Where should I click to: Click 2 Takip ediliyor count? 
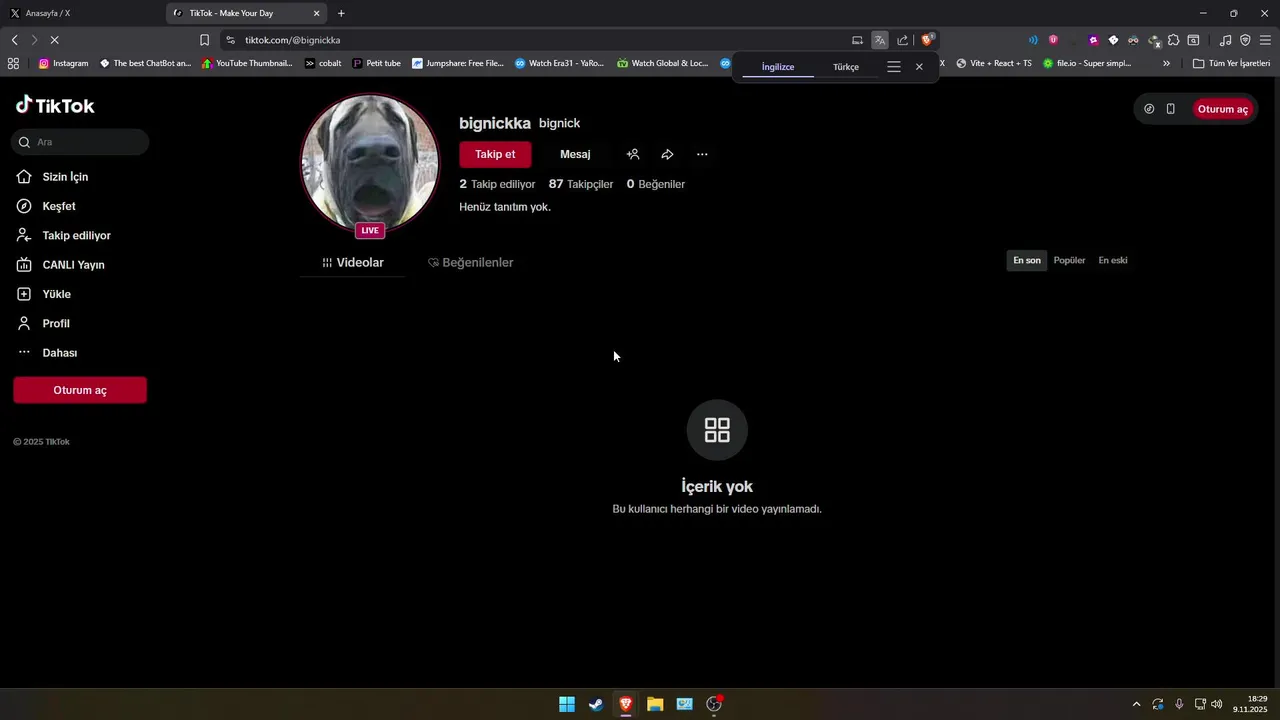pos(497,184)
